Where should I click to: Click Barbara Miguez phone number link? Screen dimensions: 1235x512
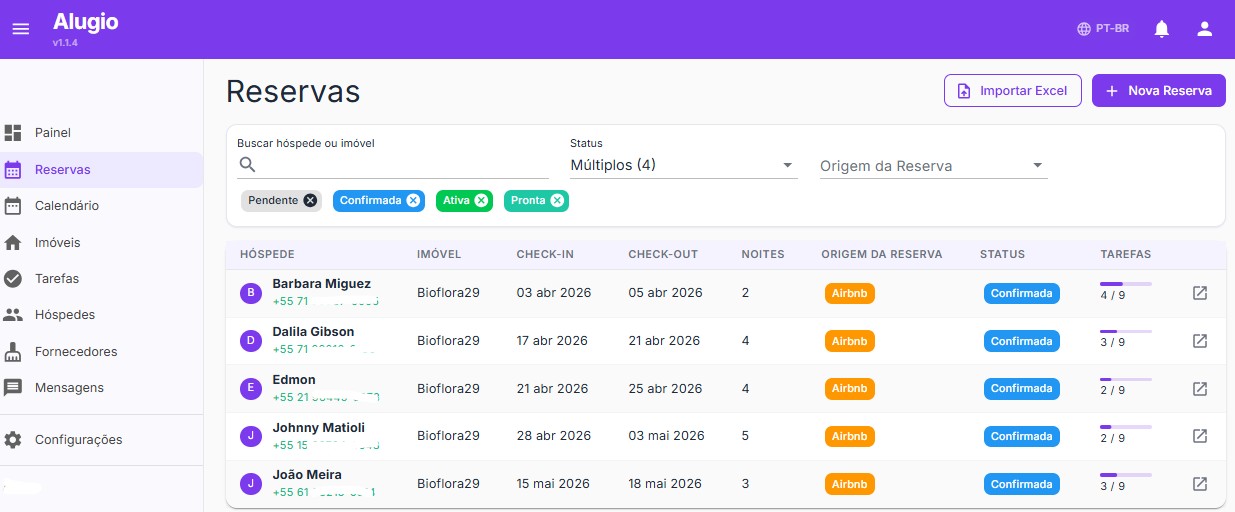click(325, 300)
